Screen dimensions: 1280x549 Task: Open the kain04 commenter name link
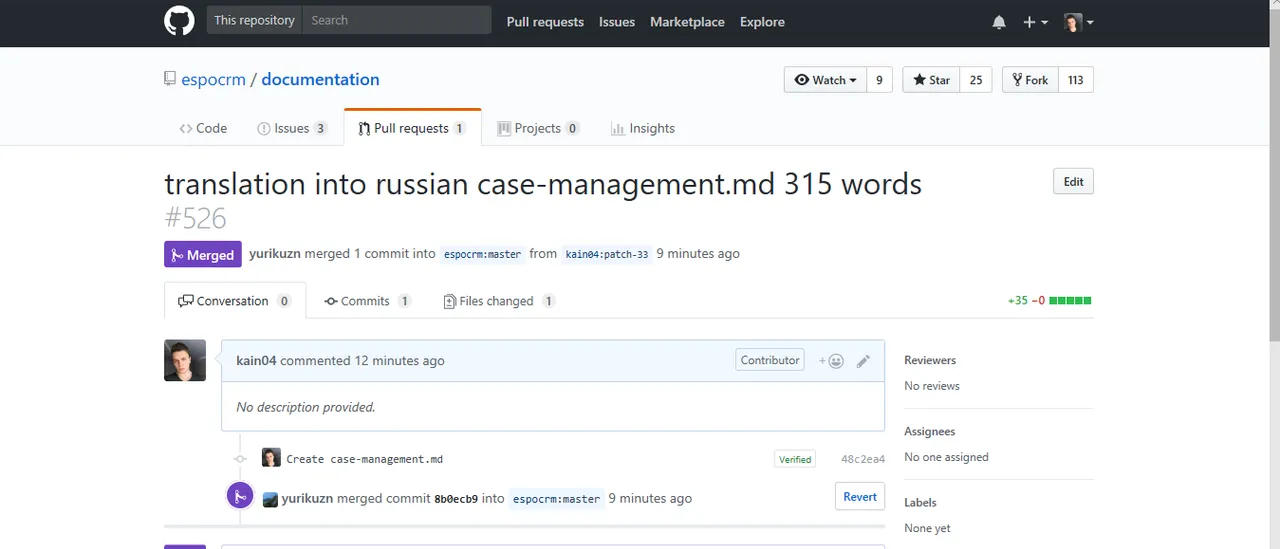256,360
